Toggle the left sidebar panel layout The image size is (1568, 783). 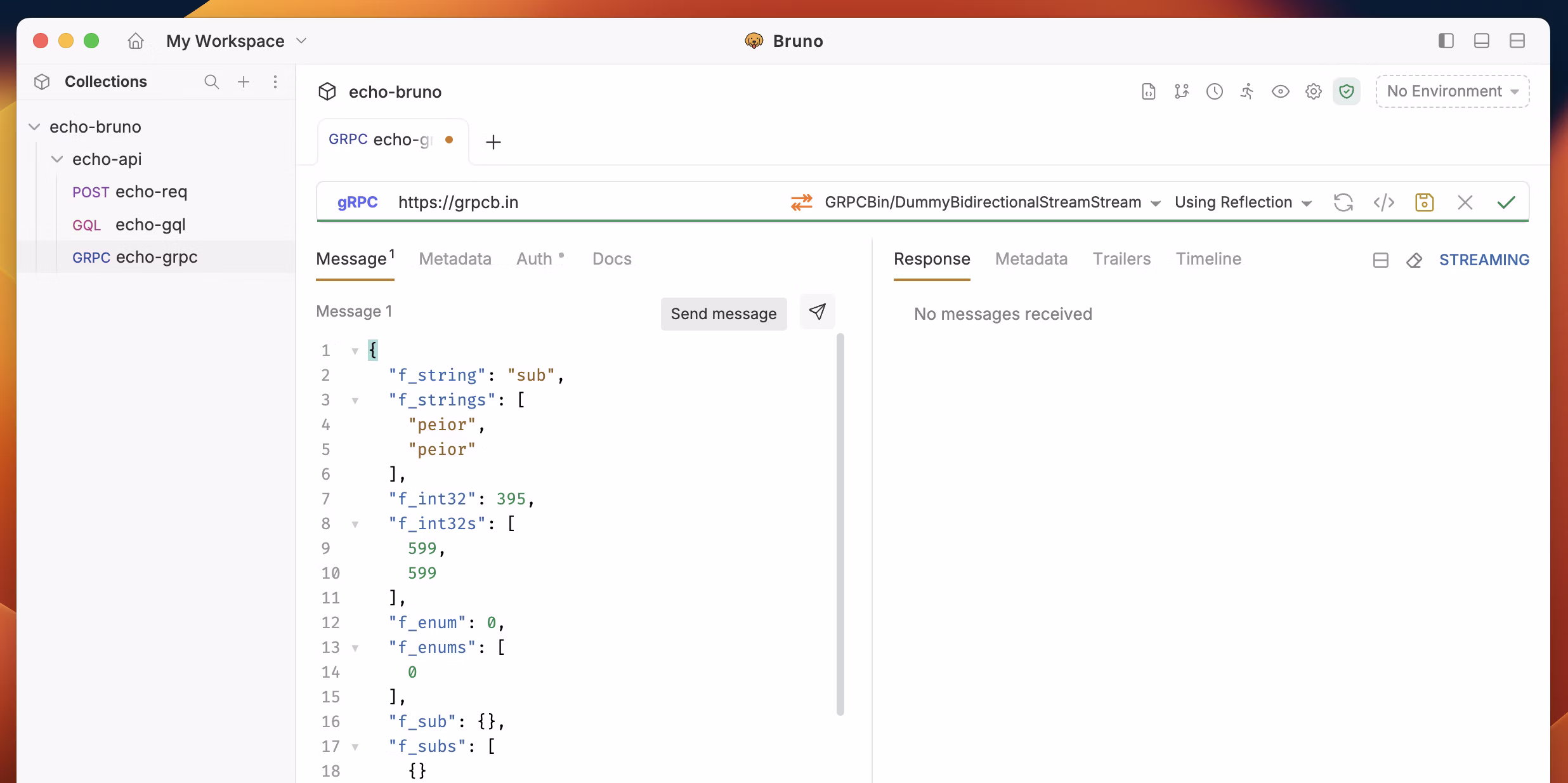(1446, 41)
